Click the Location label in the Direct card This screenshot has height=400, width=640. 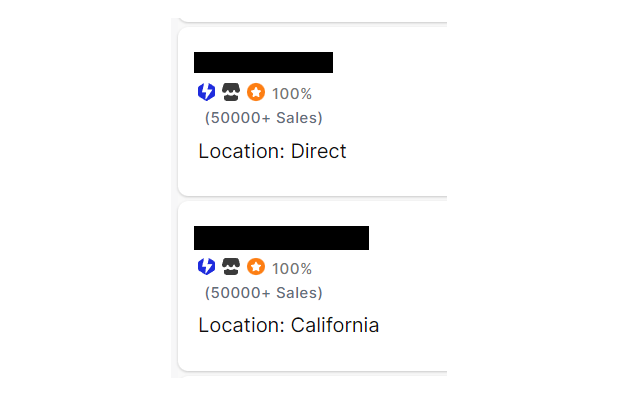[242, 151]
